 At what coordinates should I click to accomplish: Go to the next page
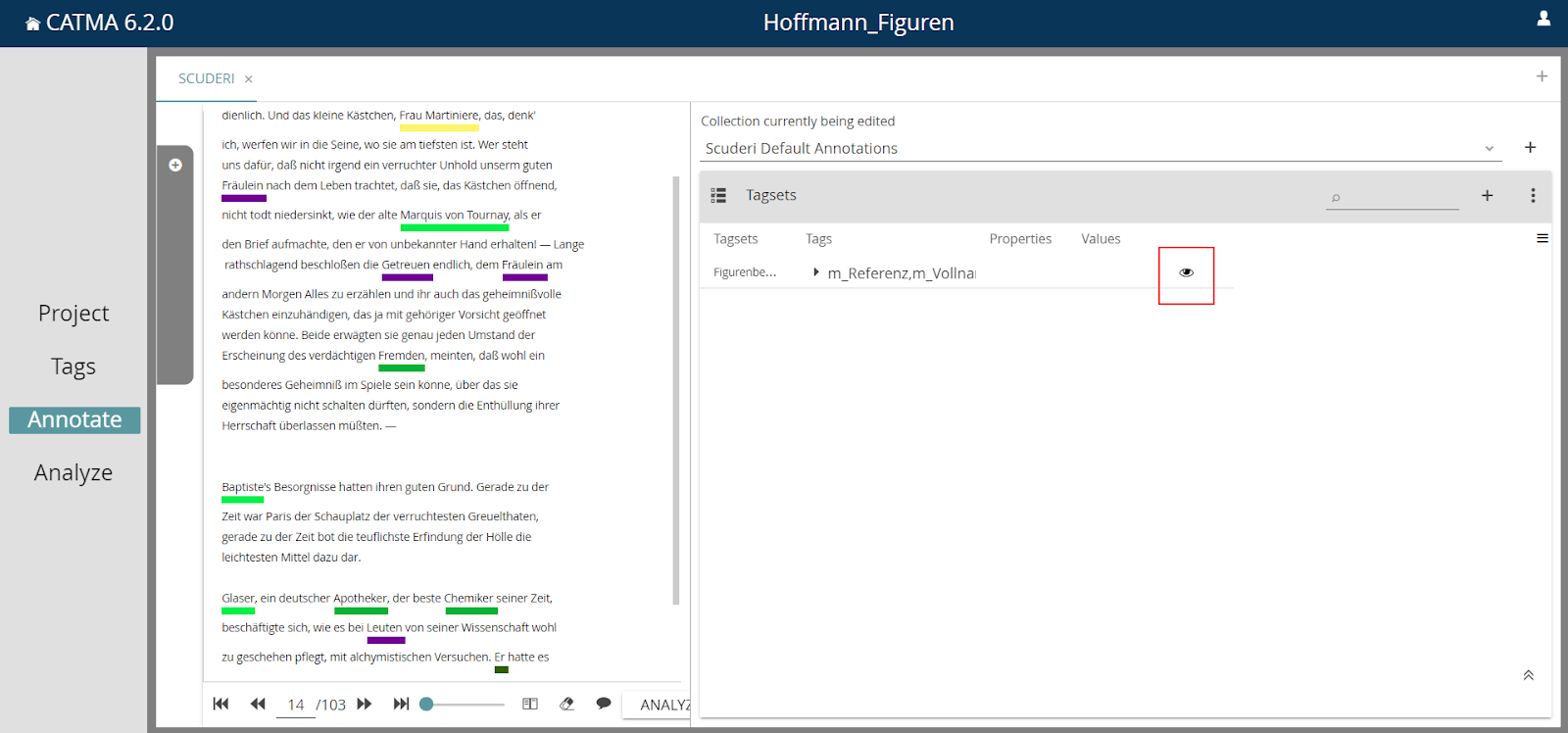(x=365, y=704)
